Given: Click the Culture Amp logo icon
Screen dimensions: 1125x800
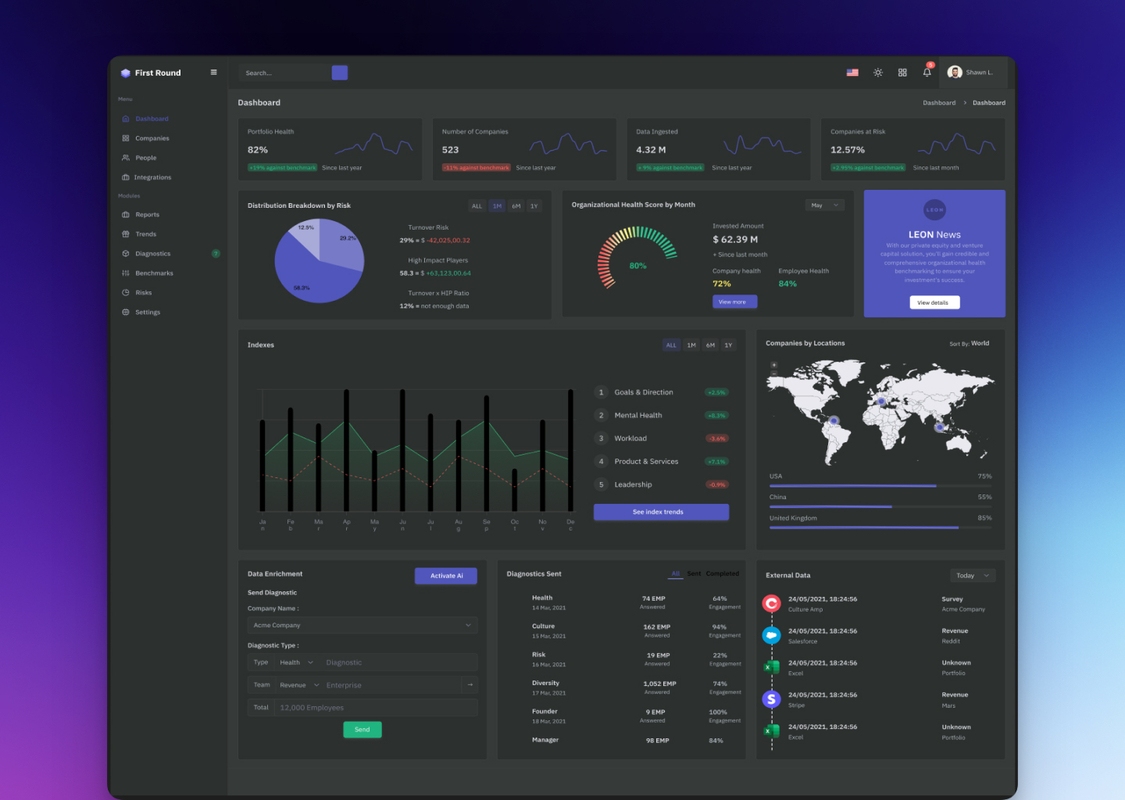Looking at the screenshot, I should coord(771,603).
